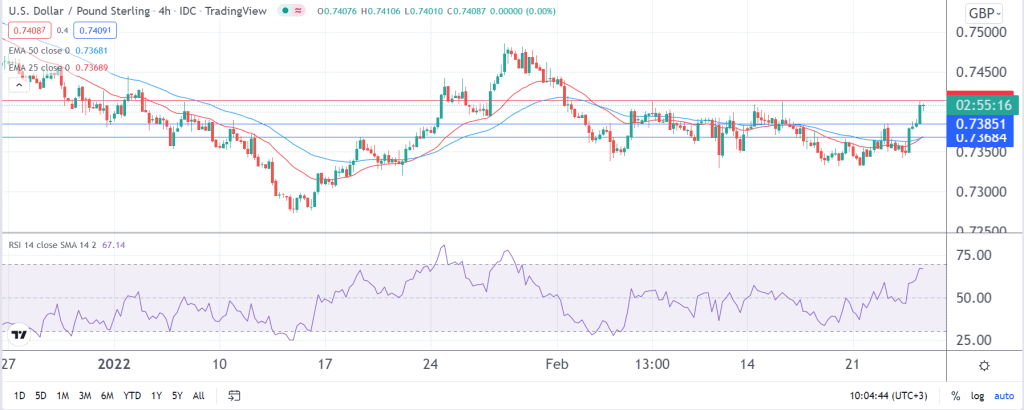The image size is (1024, 410).
Task: Click the TradingView logo badge
Action: pos(20,334)
